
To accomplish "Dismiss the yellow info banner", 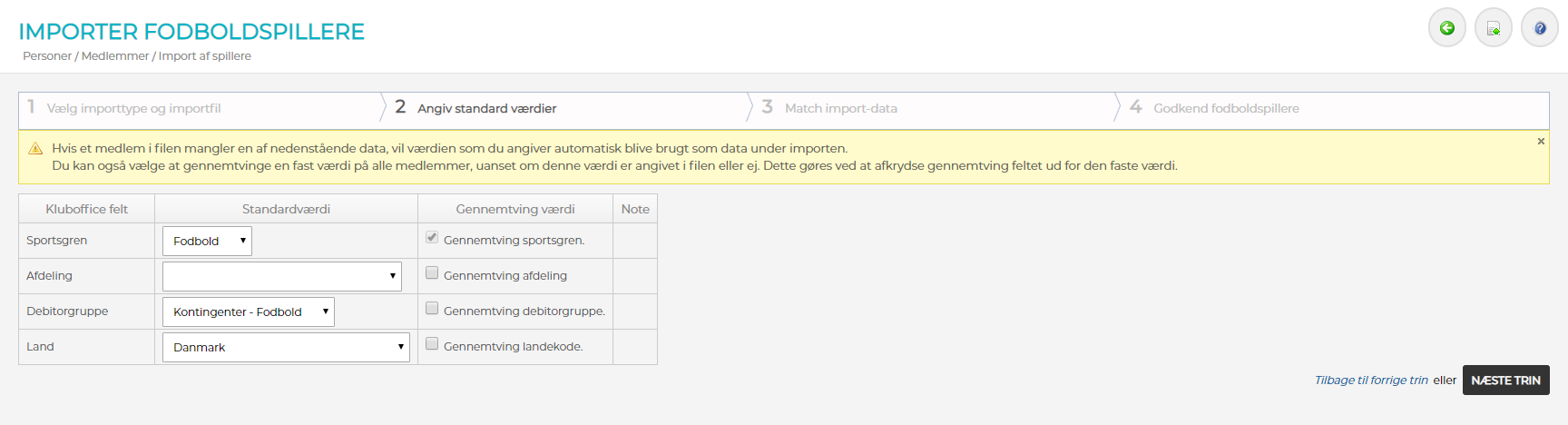I will [x=1541, y=142].
